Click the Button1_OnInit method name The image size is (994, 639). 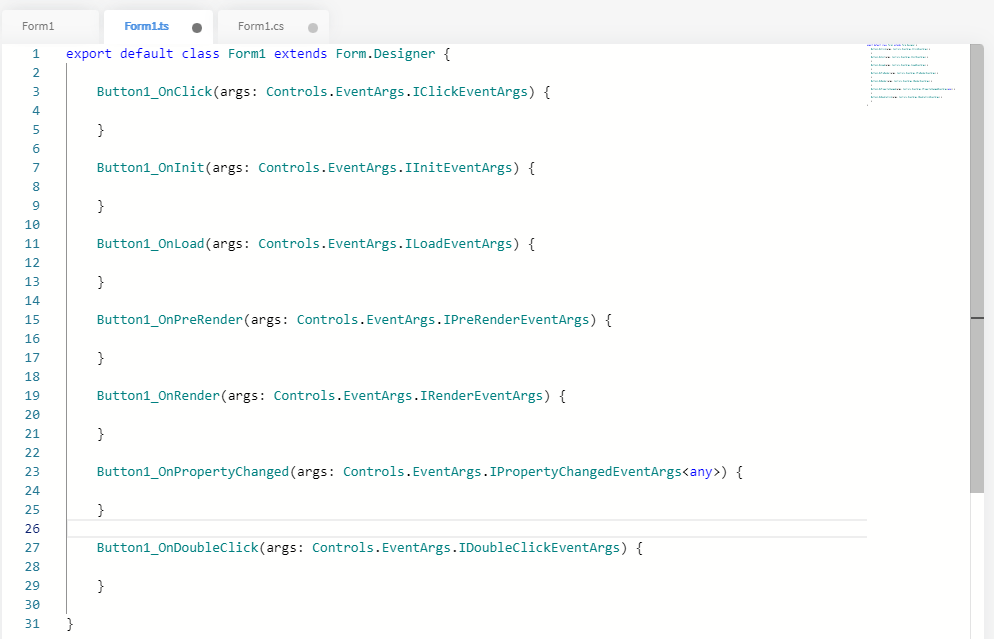coord(150,168)
